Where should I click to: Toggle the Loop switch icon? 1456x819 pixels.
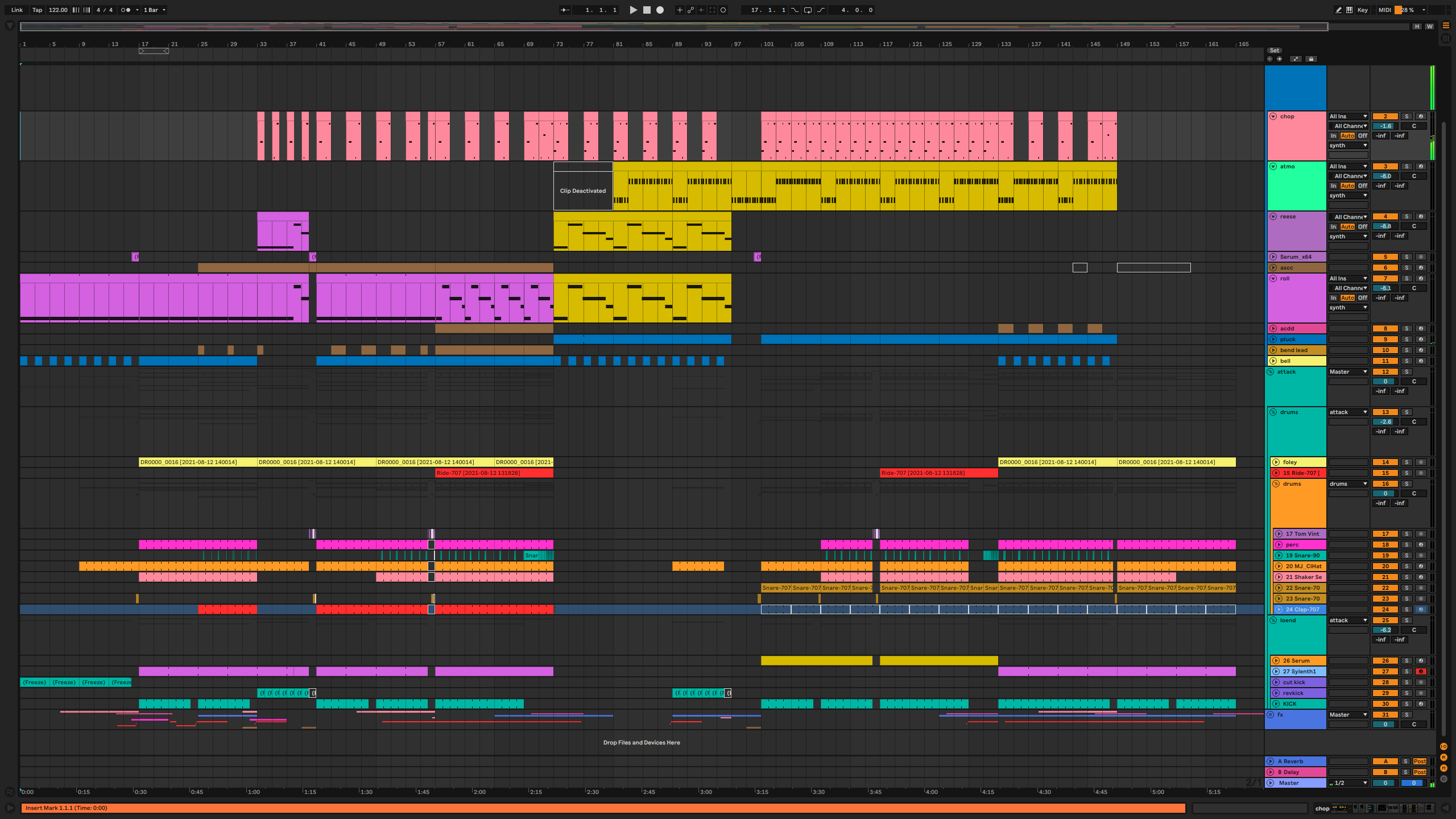click(808, 10)
